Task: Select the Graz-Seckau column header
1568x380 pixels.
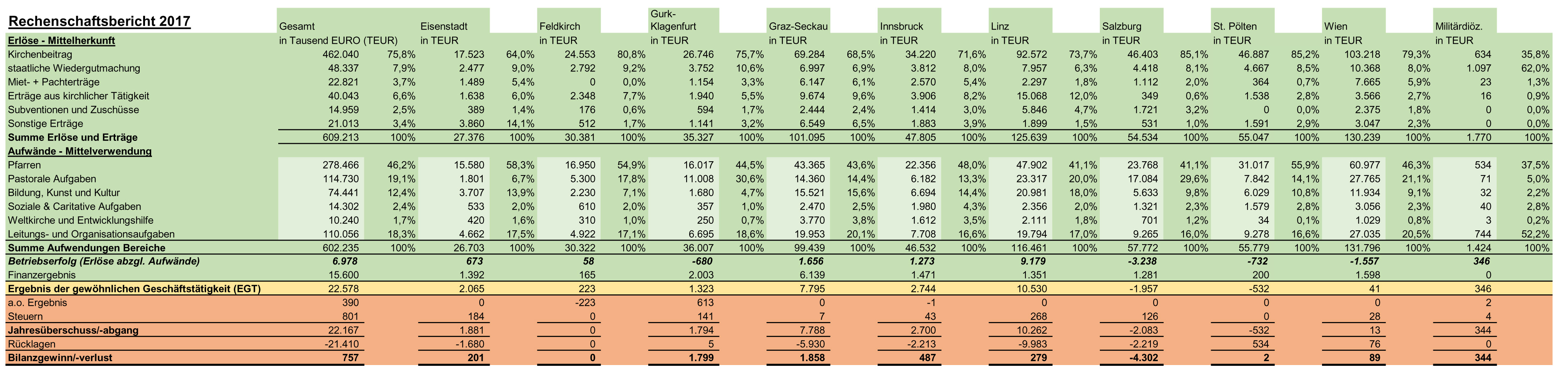Action: tap(798, 27)
